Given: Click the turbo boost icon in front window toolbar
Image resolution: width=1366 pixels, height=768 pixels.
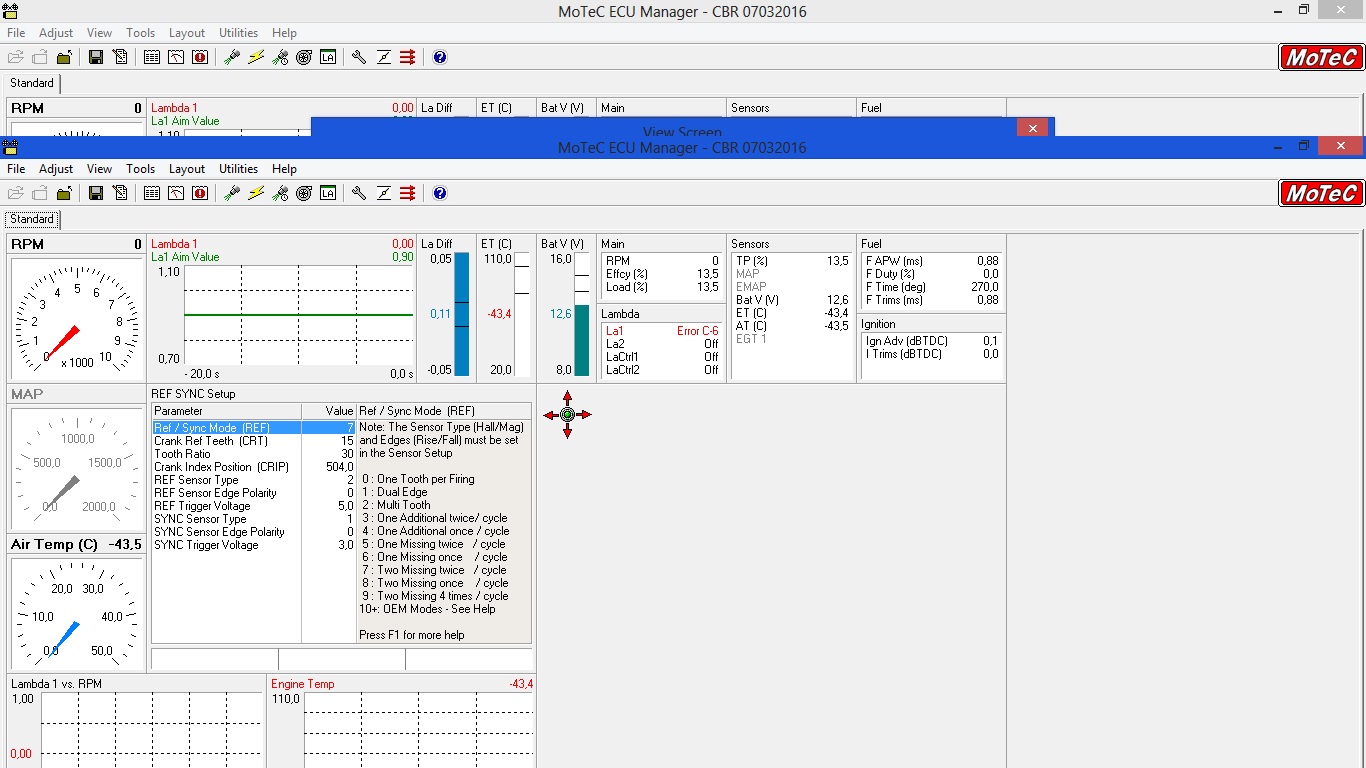Looking at the screenshot, I should (x=304, y=193).
